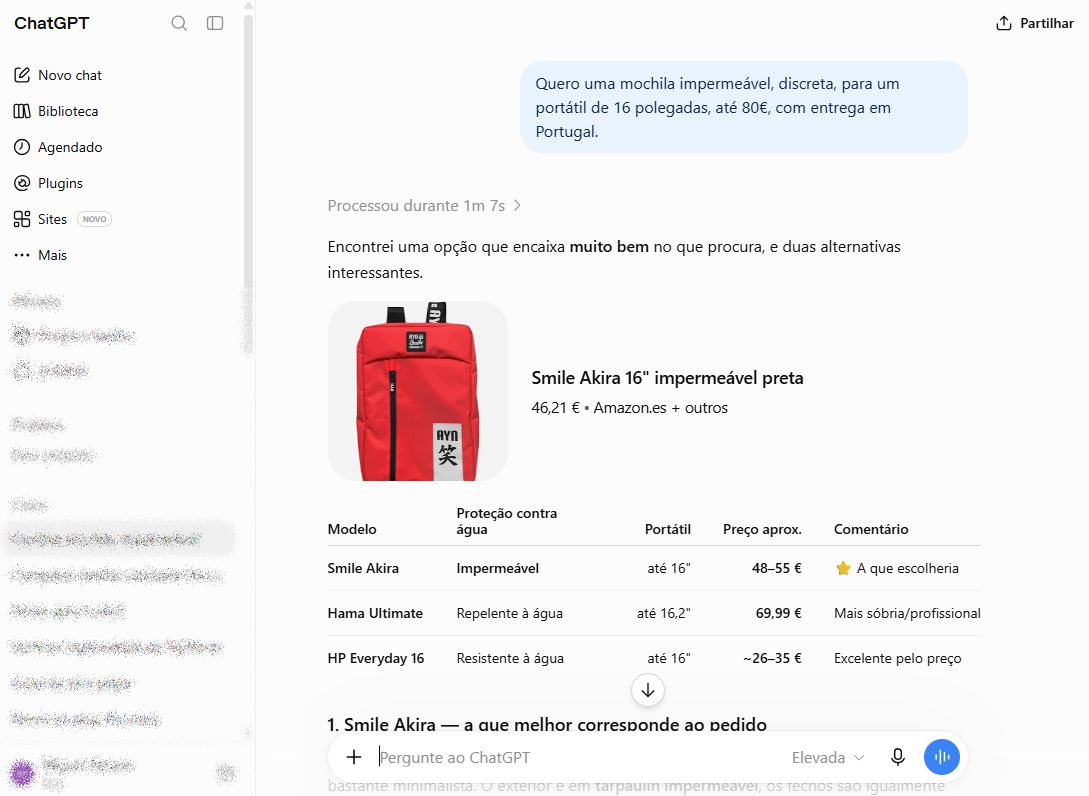Screen dimensions: 1089x796
Task: Click the 'Portátil' column header
Action: (667, 529)
